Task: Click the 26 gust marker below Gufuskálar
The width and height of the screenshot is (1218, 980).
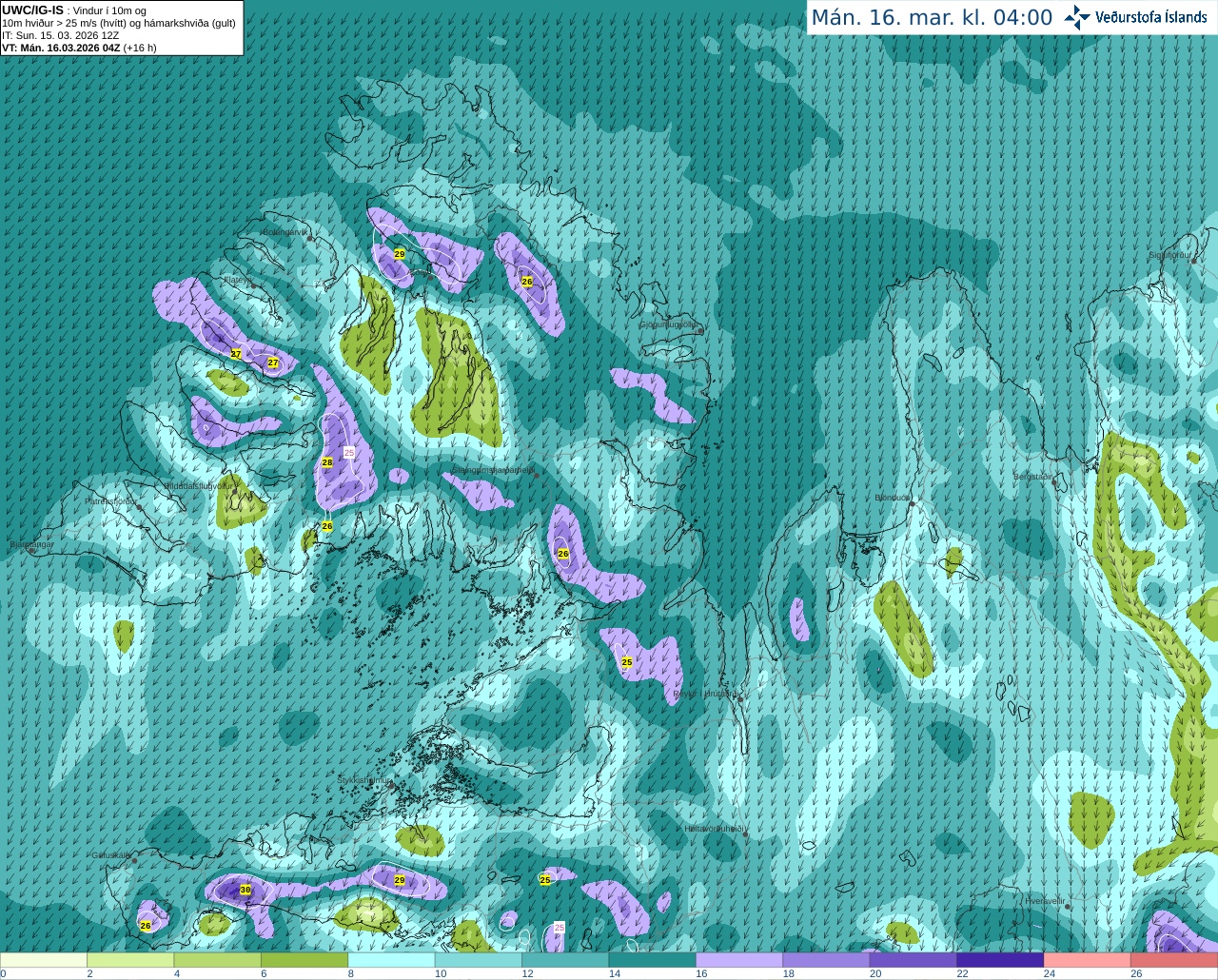Action: click(146, 925)
